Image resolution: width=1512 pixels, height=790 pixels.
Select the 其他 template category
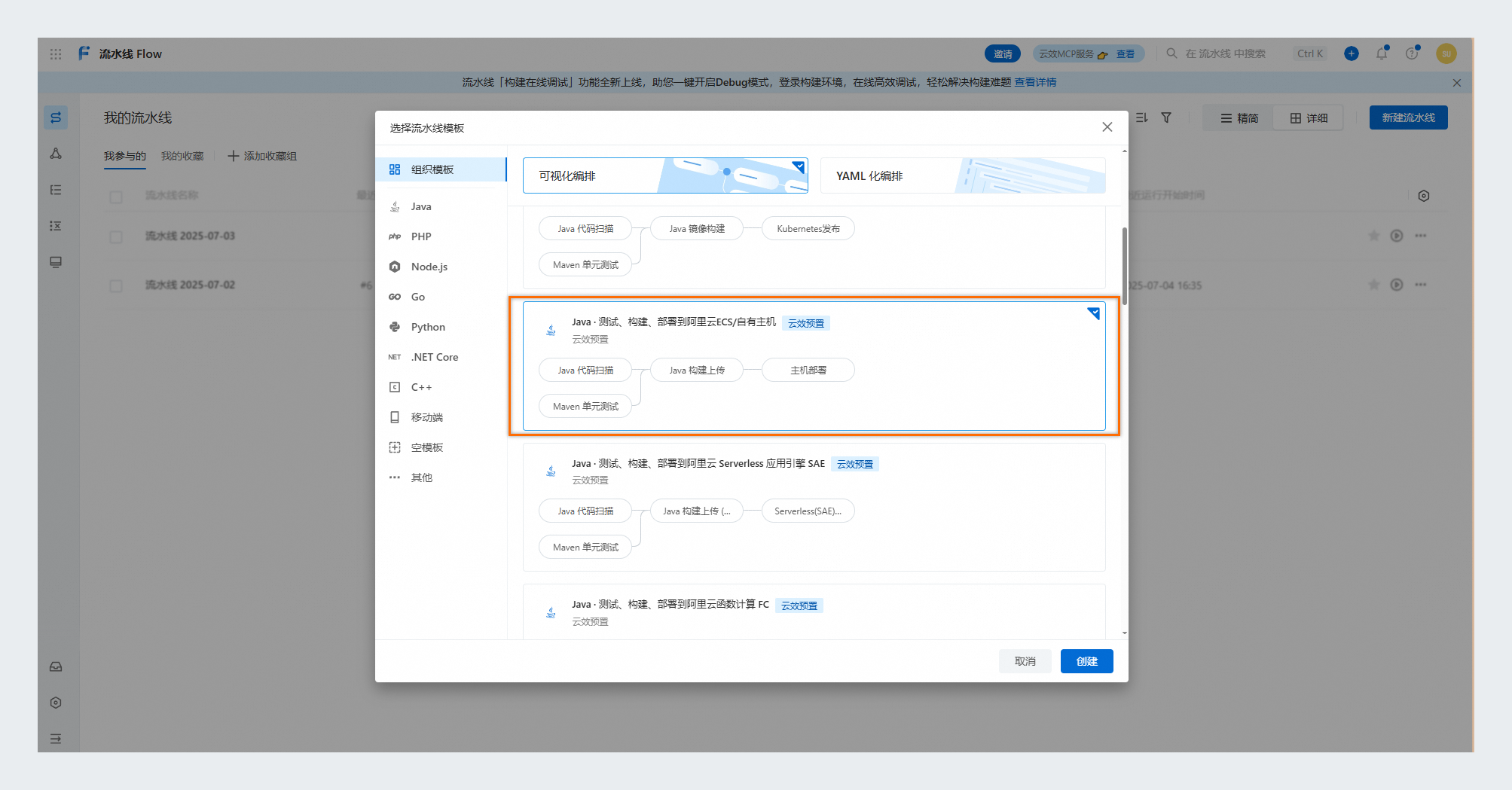tap(441, 477)
